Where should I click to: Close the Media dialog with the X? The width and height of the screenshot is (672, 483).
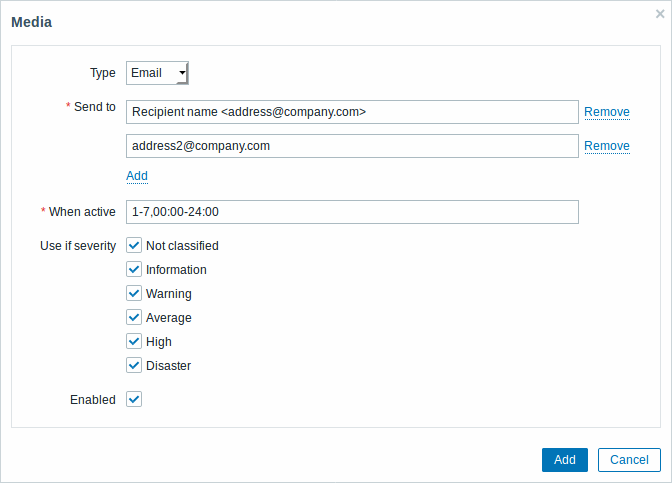tap(660, 14)
